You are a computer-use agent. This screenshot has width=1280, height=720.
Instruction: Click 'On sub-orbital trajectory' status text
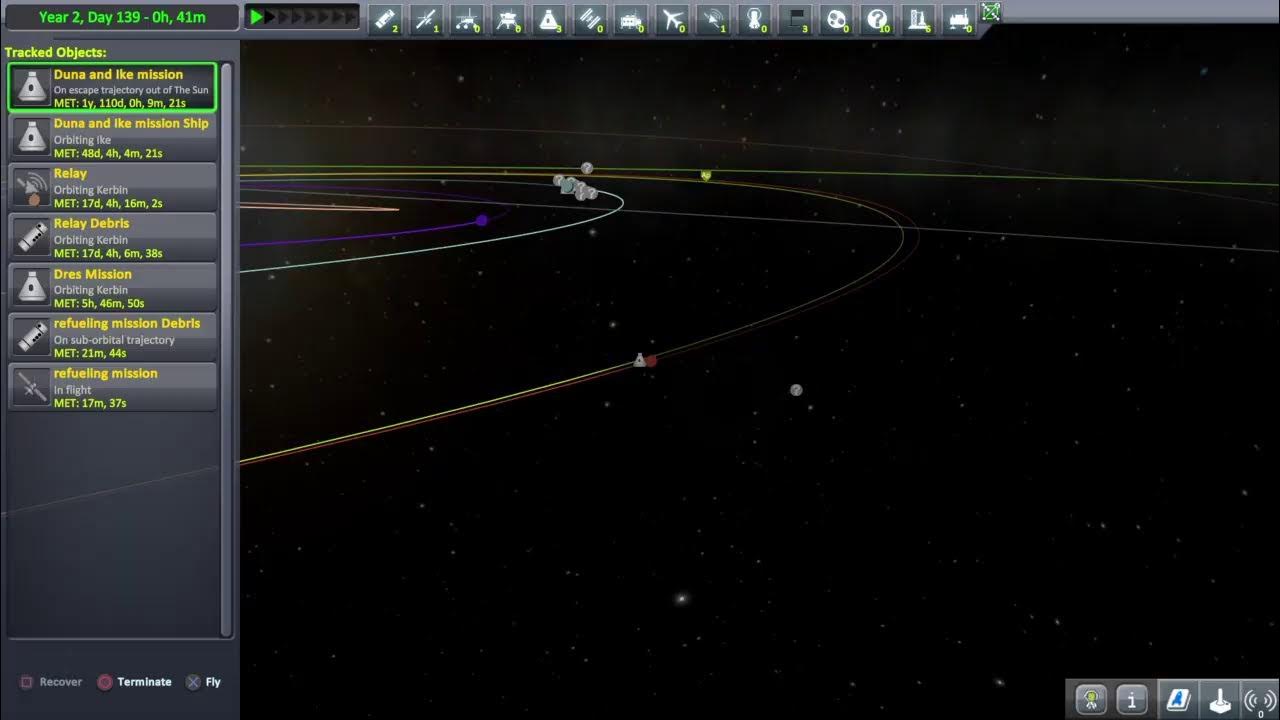point(114,340)
